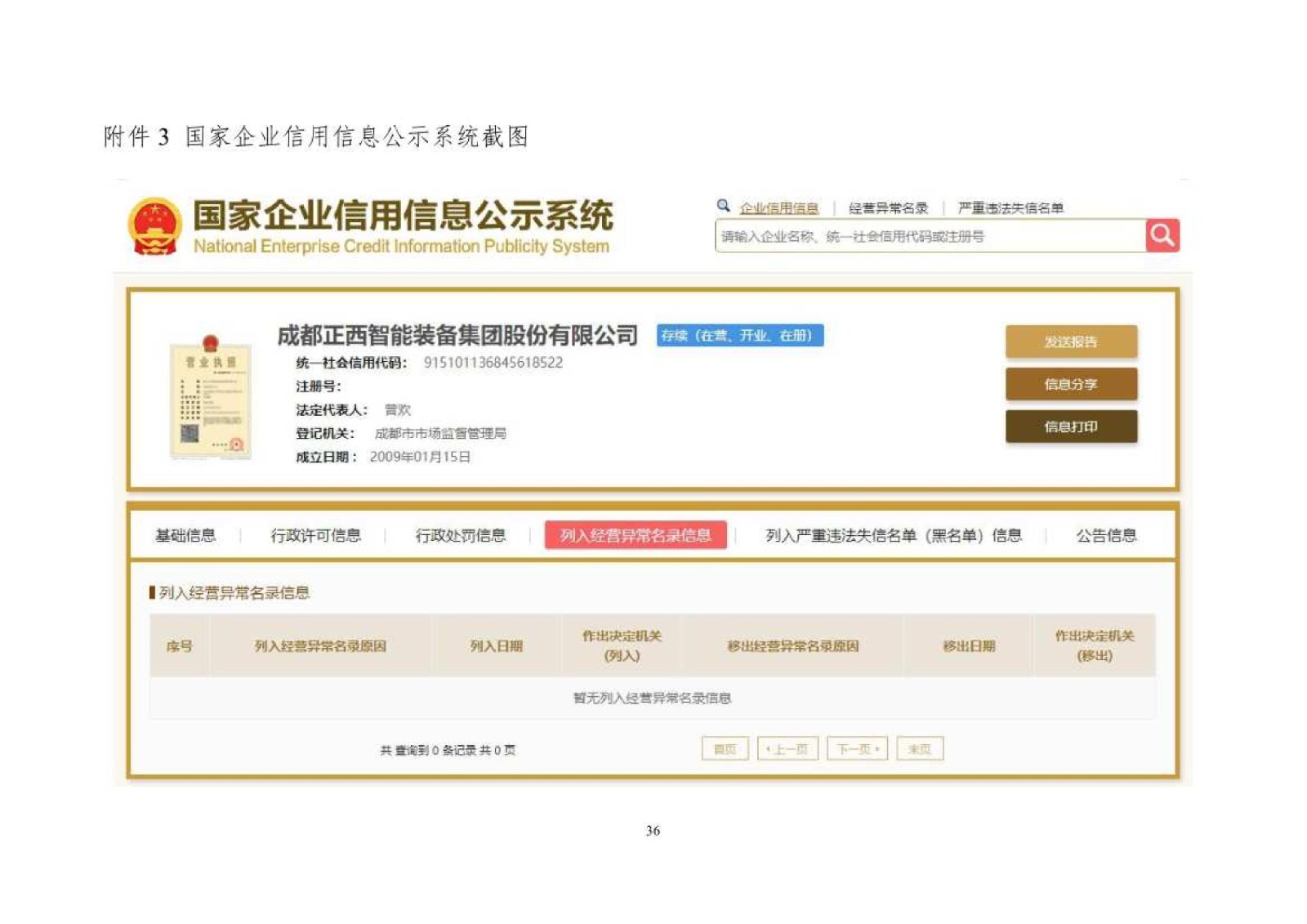Select the 列入经营异常名录信息 tab
This screenshot has height=924, width=1307.
click(635, 536)
